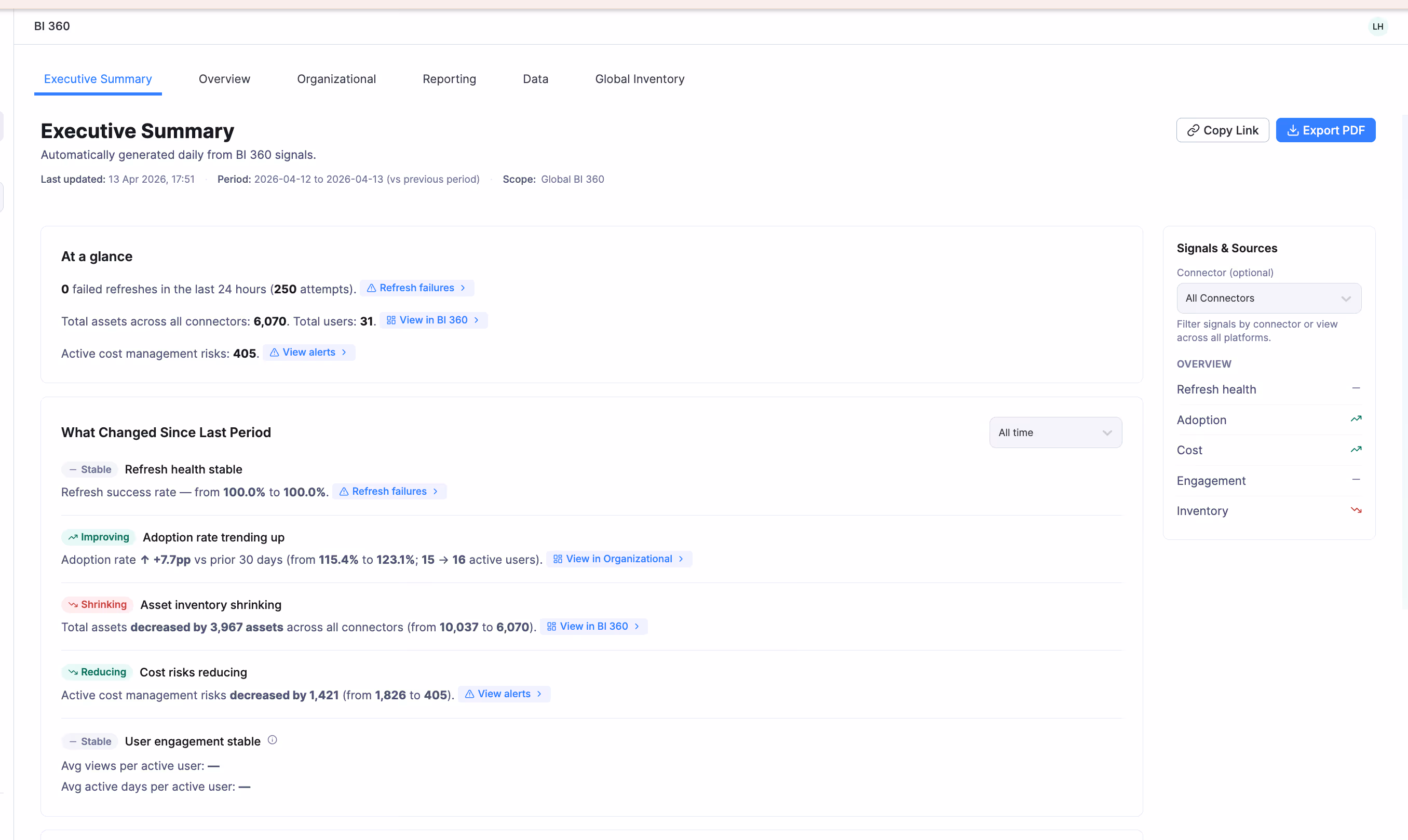Image resolution: width=1408 pixels, height=840 pixels.
Task: Select the Data tab
Action: click(535, 79)
